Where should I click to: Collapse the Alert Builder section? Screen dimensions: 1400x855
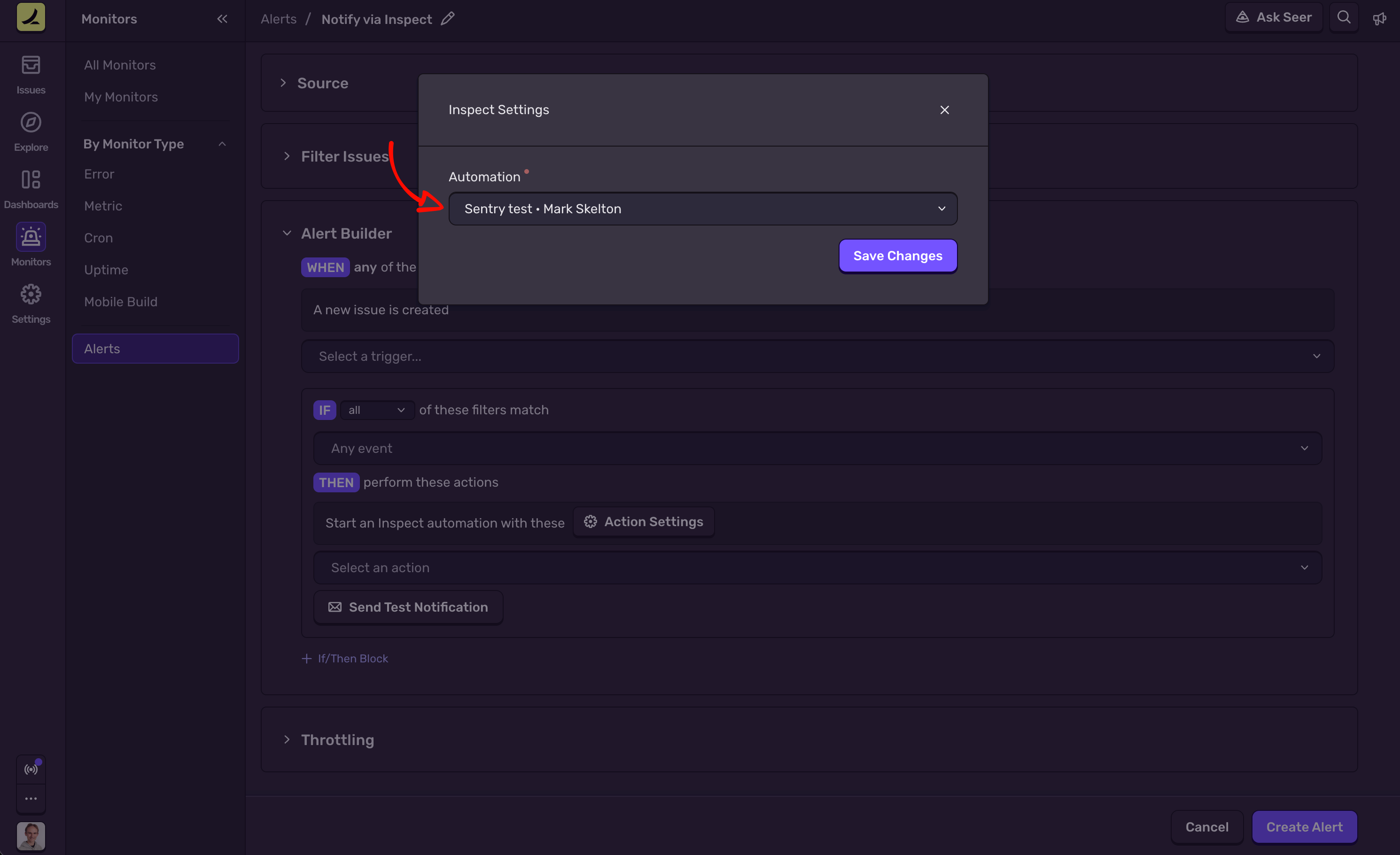[x=287, y=233]
